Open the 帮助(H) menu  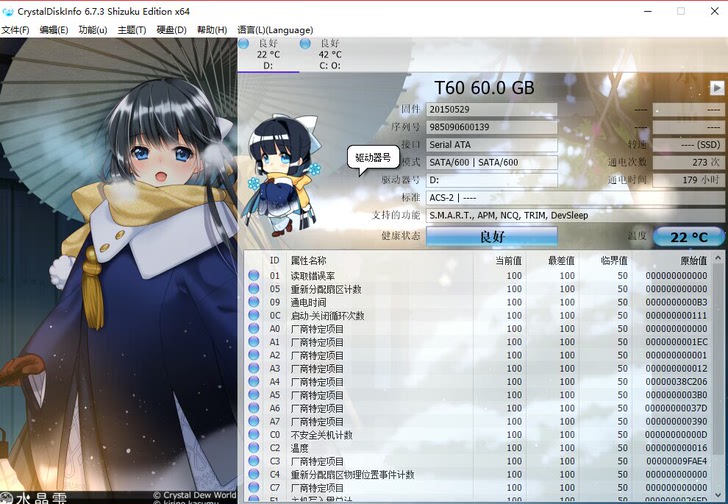[x=212, y=30]
